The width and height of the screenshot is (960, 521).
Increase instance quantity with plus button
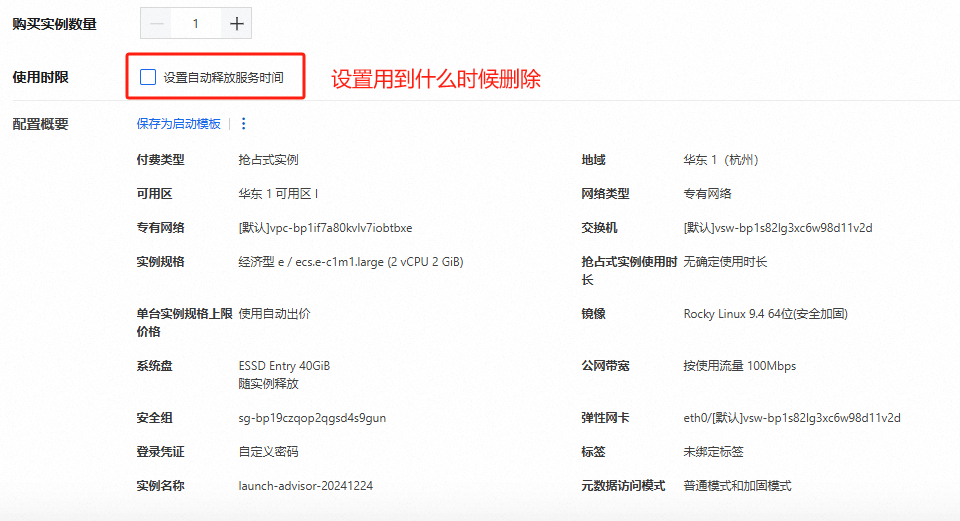coord(236,24)
